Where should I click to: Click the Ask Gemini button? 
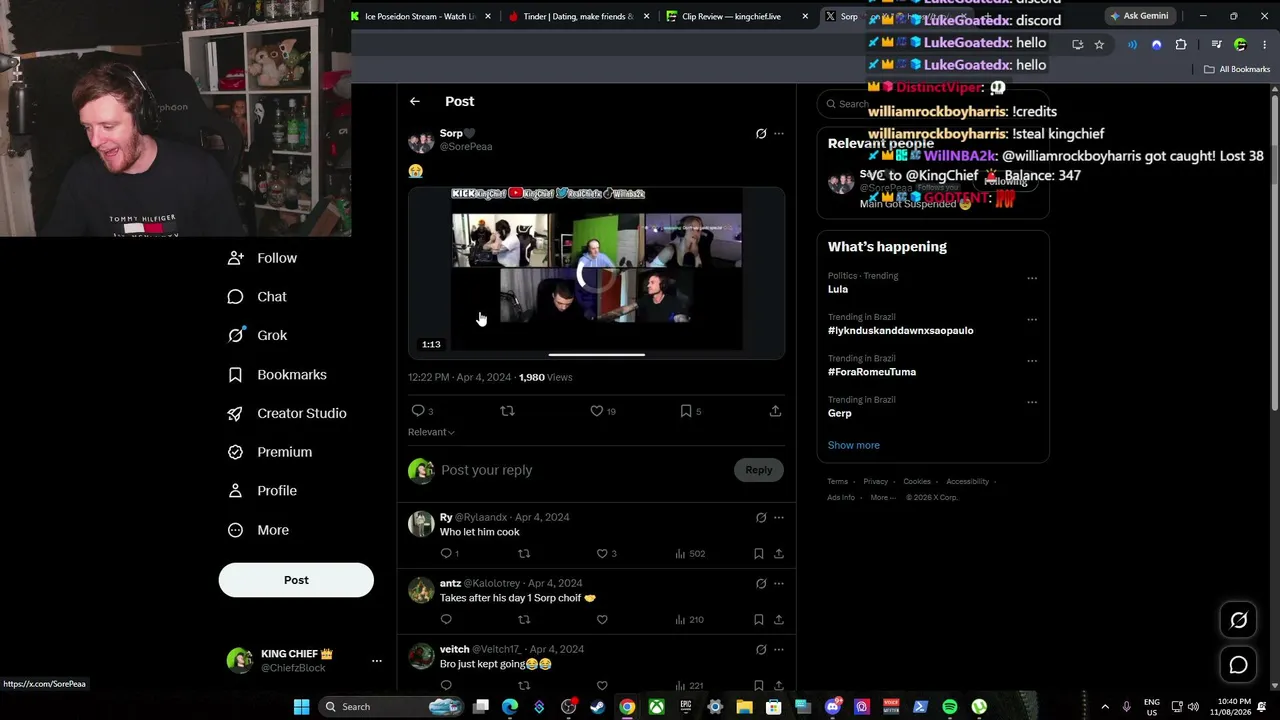(1139, 16)
